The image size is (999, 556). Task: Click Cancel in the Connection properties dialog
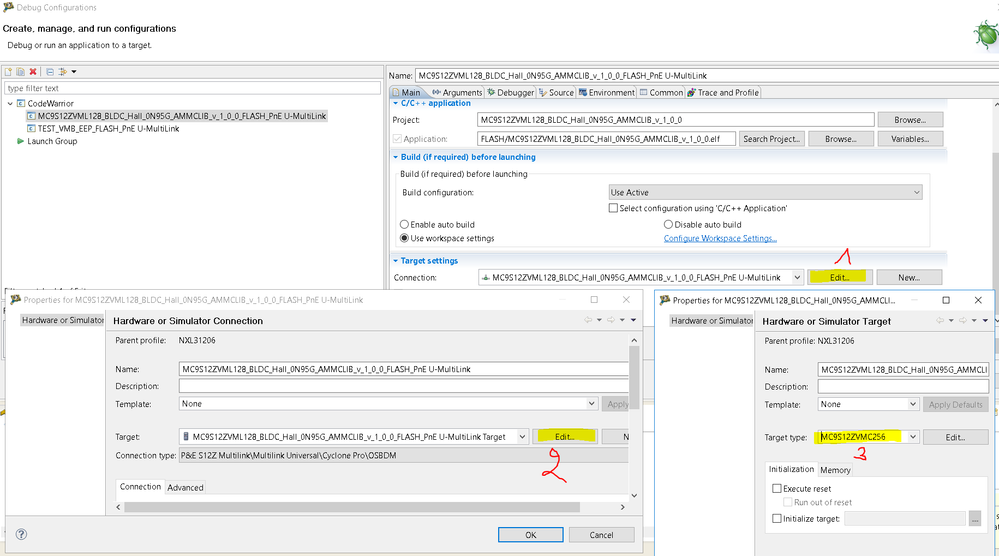coord(601,535)
